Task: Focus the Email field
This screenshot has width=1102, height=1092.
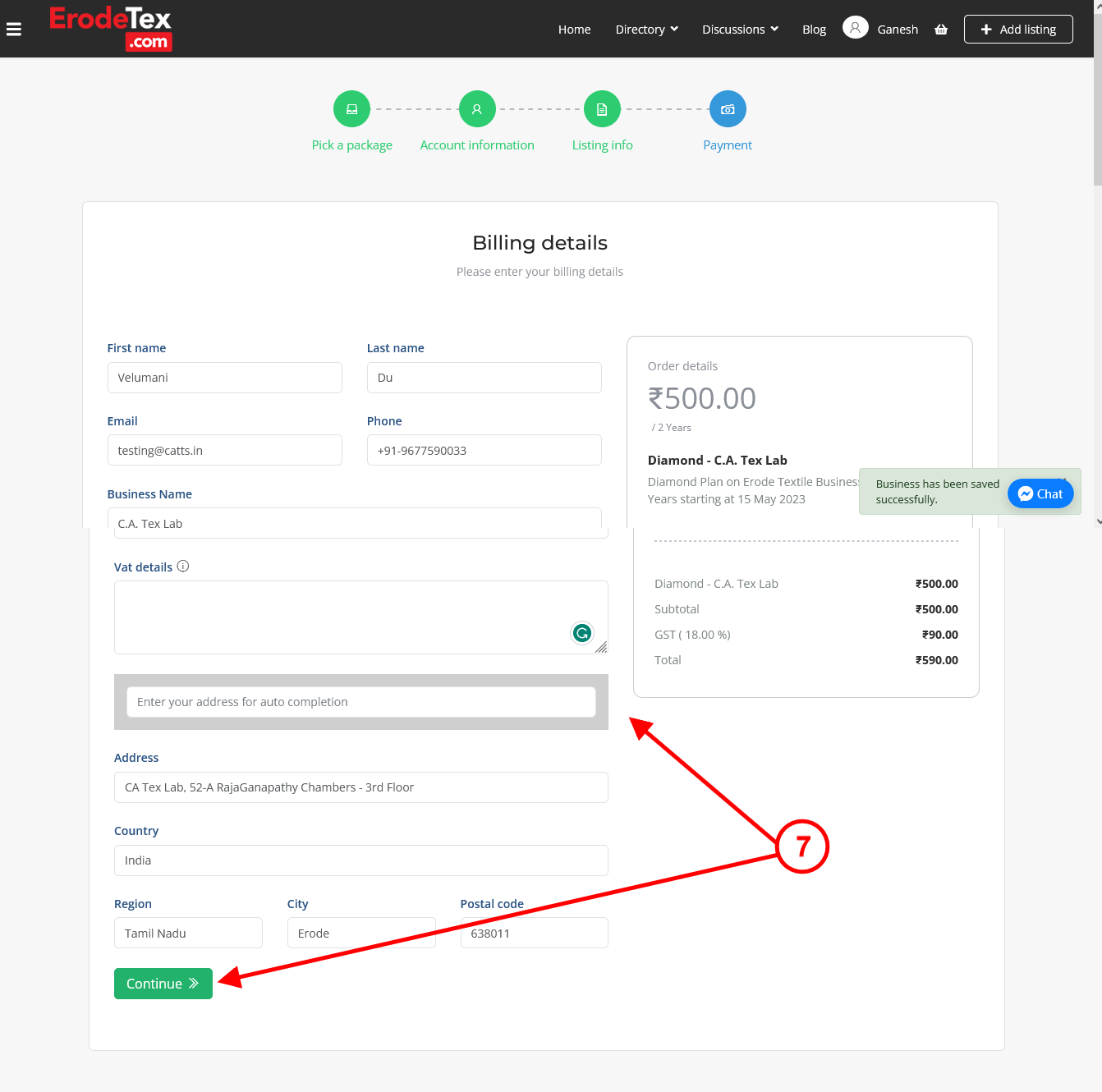Action: (224, 450)
